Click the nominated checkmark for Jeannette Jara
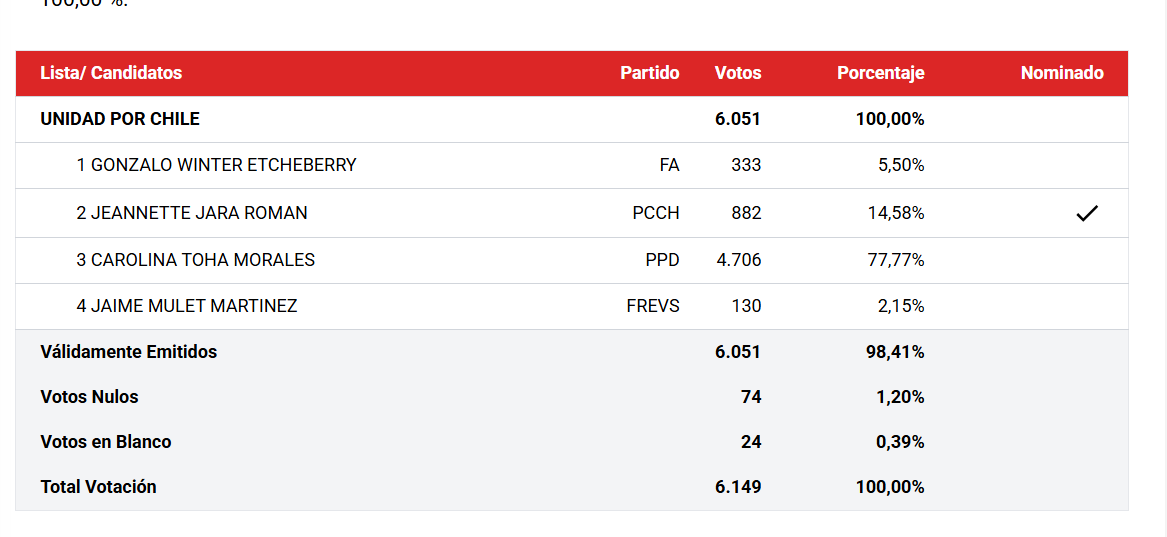Image resolution: width=1167 pixels, height=537 pixels. (1087, 213)
